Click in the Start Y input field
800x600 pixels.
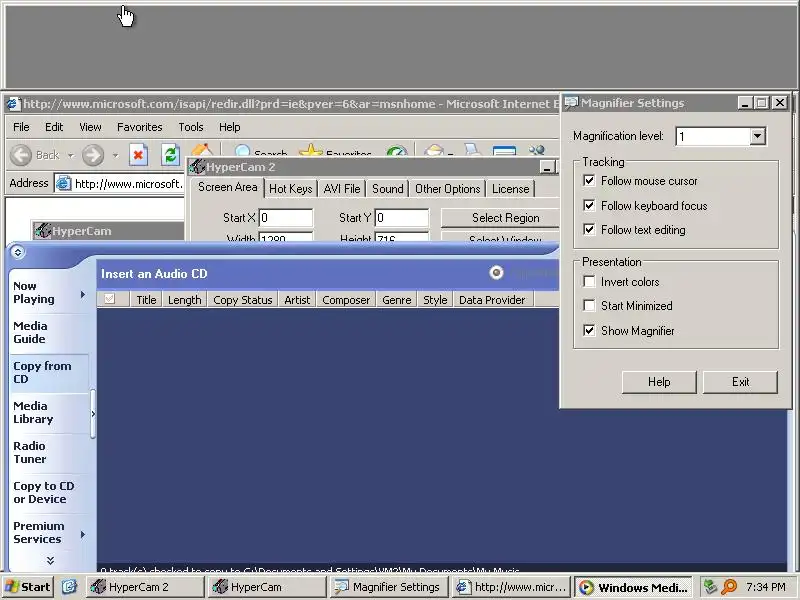402,218
